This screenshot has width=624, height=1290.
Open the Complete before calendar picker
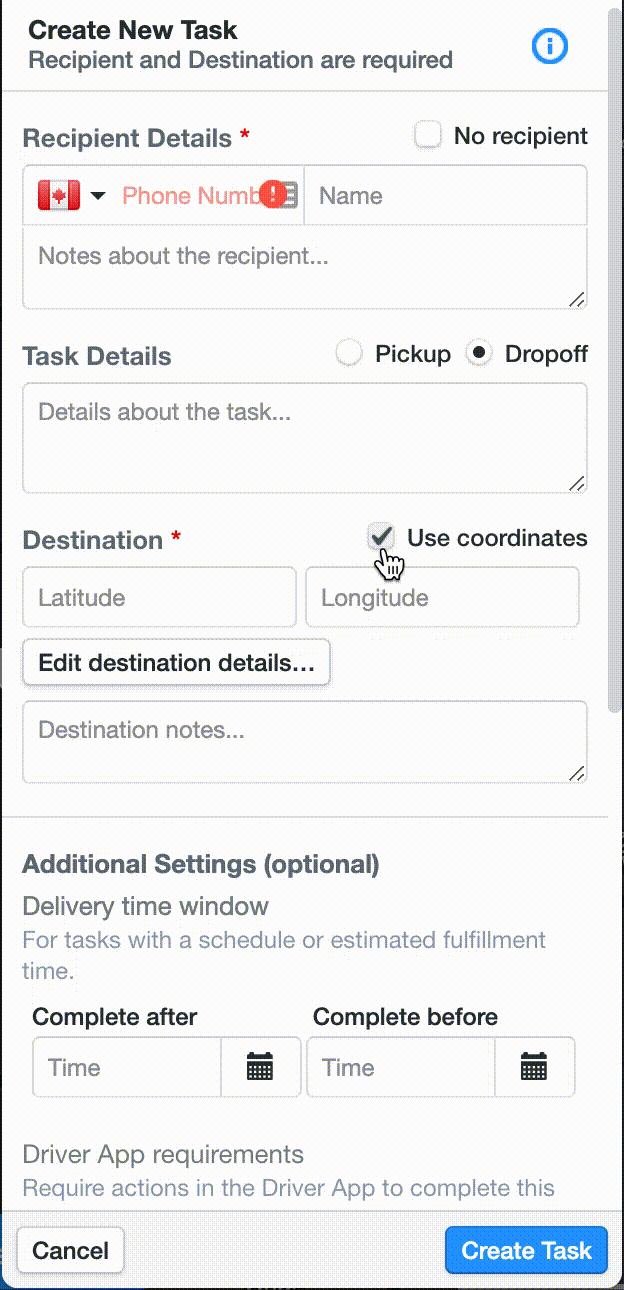coord(534,1067)
